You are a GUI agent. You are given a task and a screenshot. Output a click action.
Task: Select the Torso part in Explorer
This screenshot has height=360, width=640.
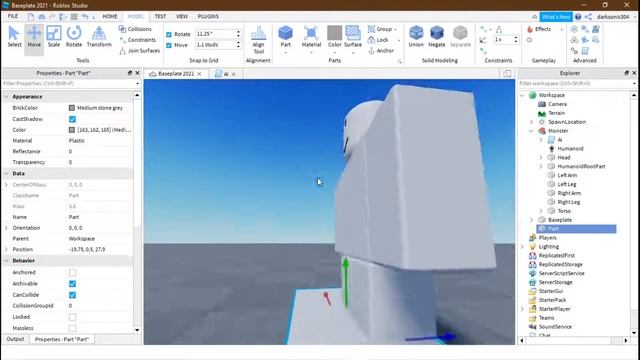tap(564, 211)
